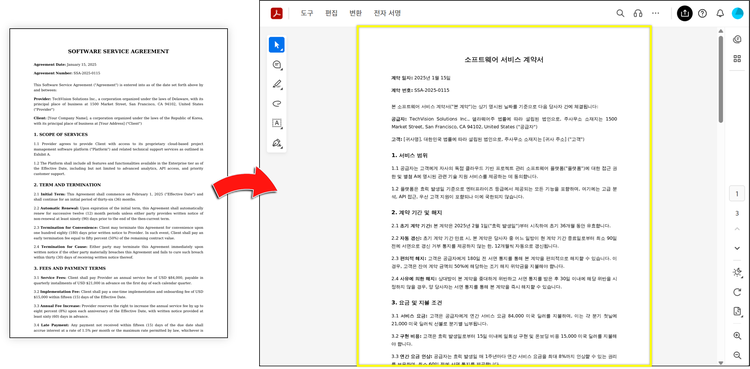
Task: Open the sun display settings icon
Action: tap(737, 272)
